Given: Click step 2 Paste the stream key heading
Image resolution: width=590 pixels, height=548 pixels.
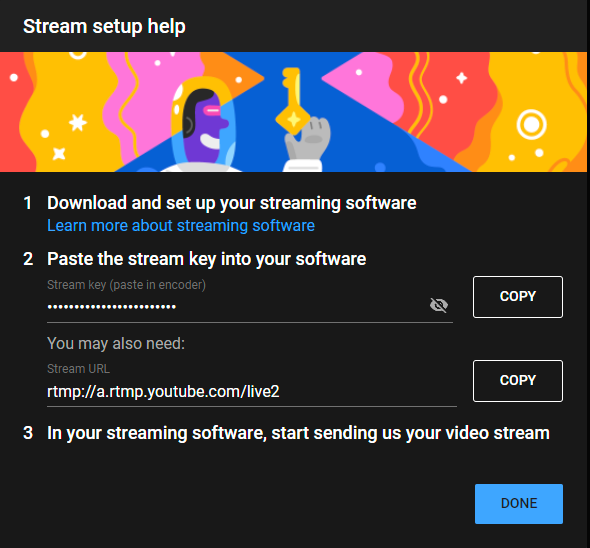Looking at the screenshot, I should click(x=206, y=259).
